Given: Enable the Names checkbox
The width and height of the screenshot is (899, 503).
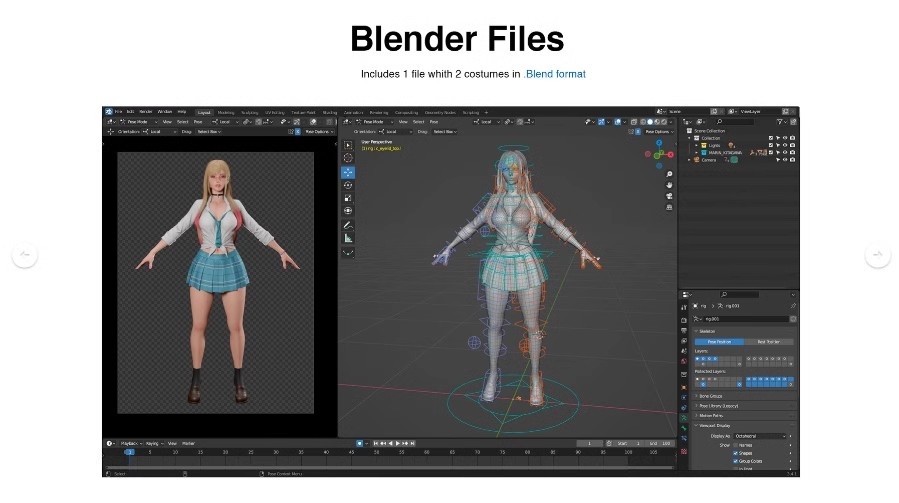Looking at the screenshot, I should pyautogui.click(x=736, y=445).
